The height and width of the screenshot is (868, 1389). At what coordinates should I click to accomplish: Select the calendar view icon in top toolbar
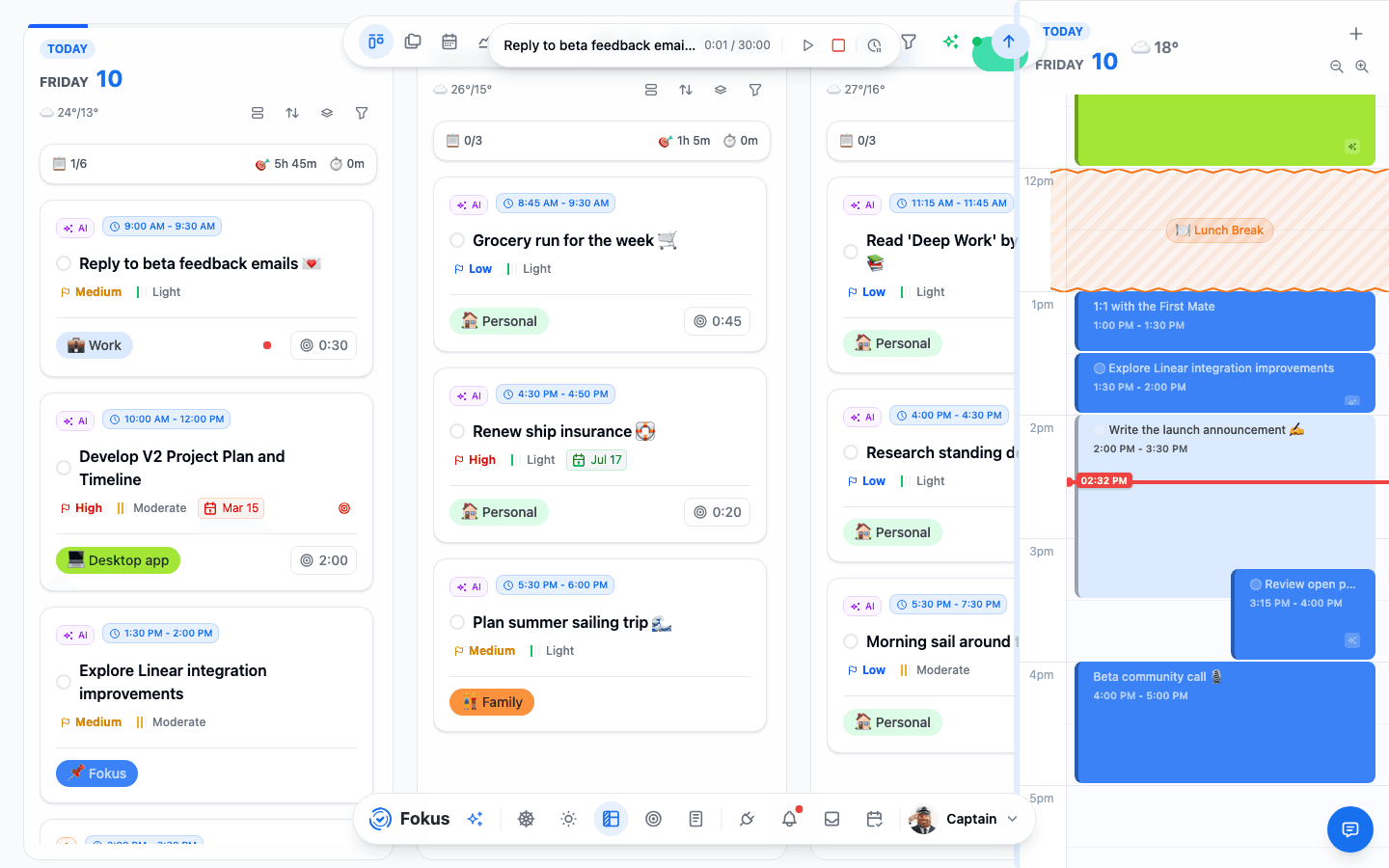click(449, 41)
